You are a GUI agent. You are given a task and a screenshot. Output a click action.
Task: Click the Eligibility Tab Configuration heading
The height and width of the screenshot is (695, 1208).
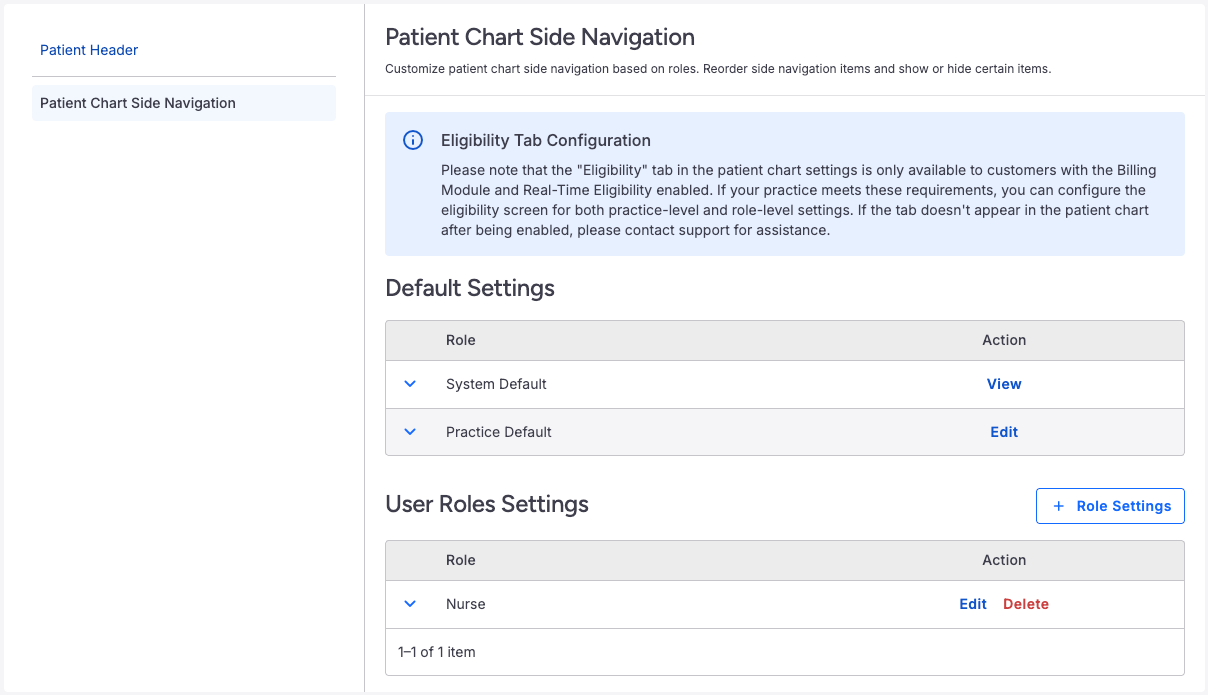[x=546, y=140]
